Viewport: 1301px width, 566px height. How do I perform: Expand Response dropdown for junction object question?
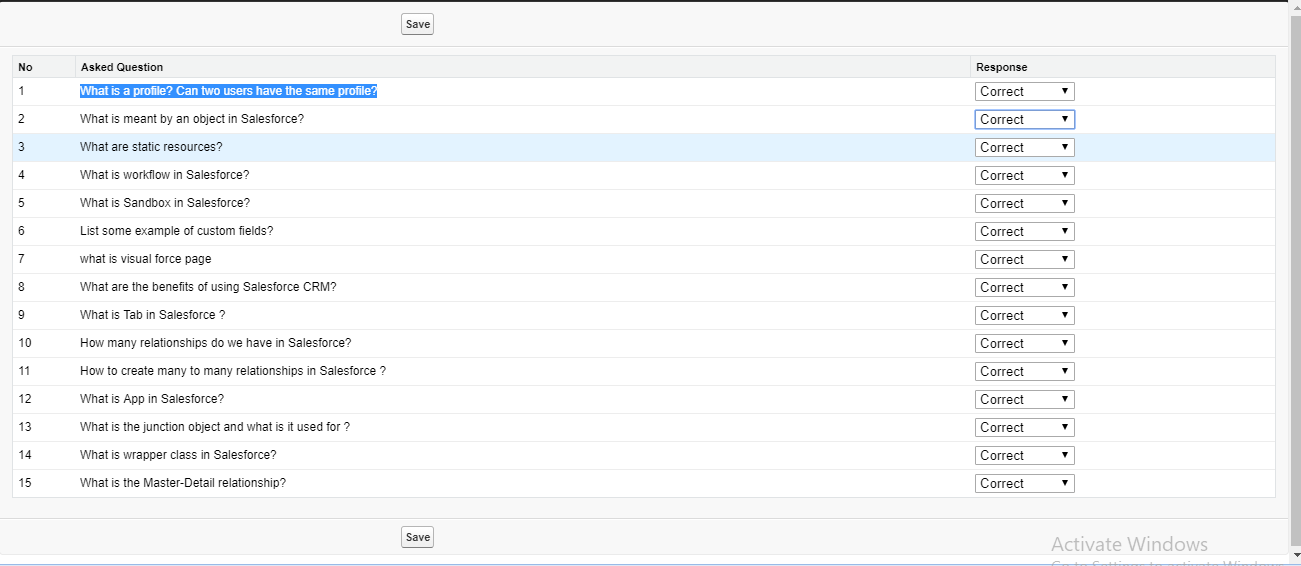pyautogui.click(x=1024, y=427)
